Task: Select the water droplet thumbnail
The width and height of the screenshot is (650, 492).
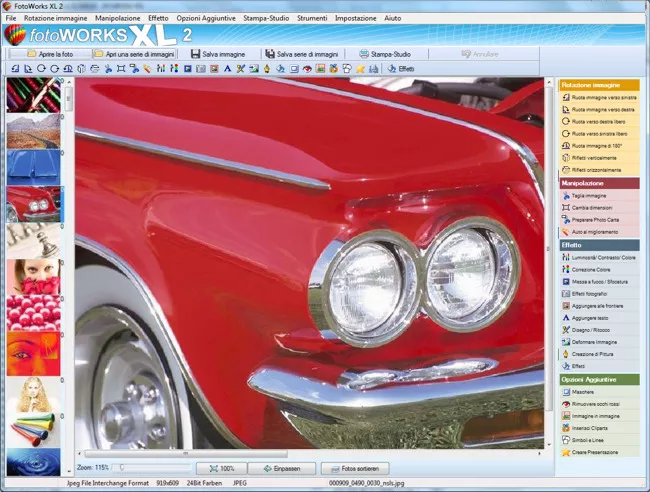Action: pos(33,461)
